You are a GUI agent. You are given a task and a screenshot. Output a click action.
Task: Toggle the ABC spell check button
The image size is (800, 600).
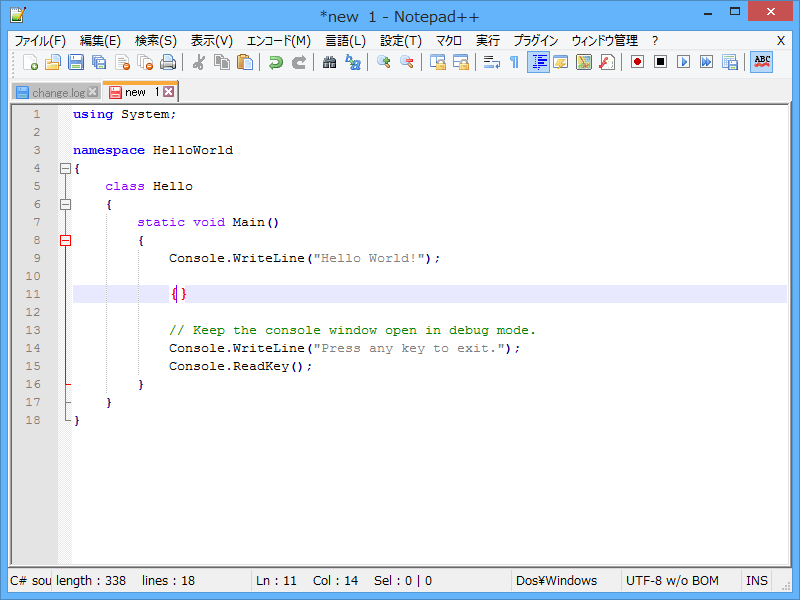[x=762, y=62]
